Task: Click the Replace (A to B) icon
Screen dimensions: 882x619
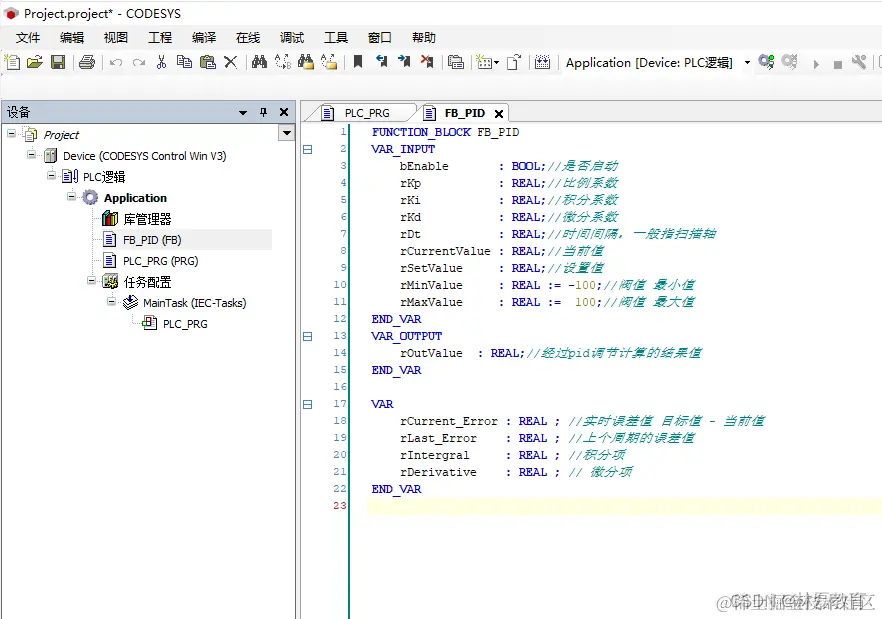Action: (x=283, y=62)
